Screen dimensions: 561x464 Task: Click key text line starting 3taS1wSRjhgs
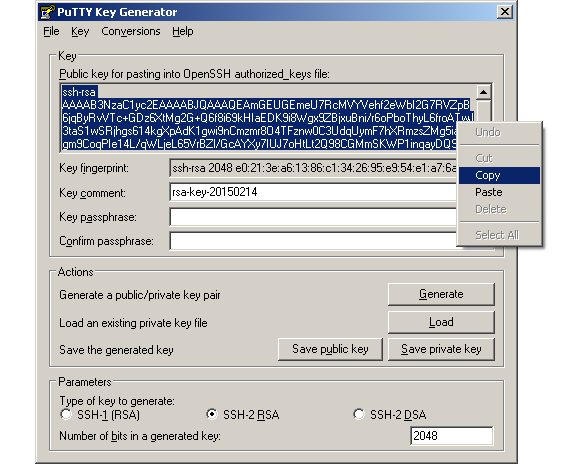click(x=259, y=131)
